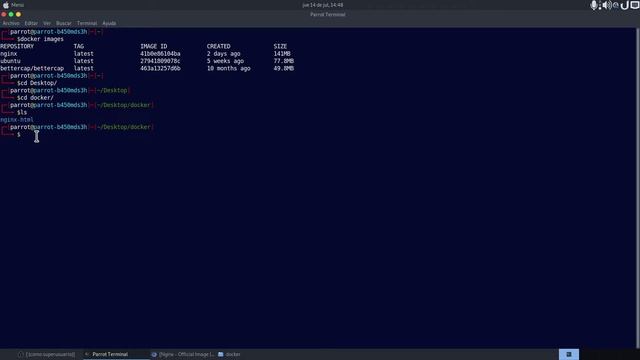The height and width of the screenshot is (360, 640).
Task: Click the 'cd Desktop/' command
Action: (x=38, y=83)
